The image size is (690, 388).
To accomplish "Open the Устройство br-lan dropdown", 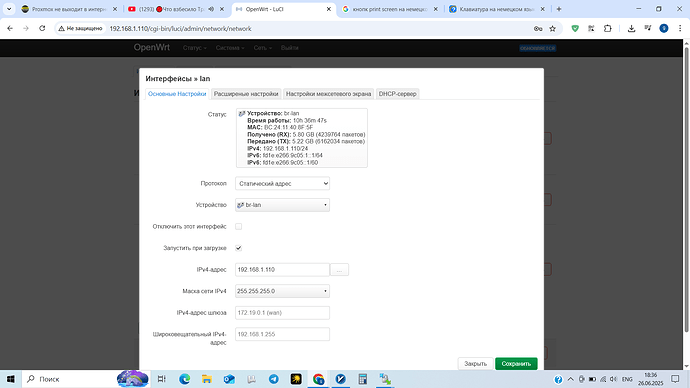I will click(x=283, y=205).
